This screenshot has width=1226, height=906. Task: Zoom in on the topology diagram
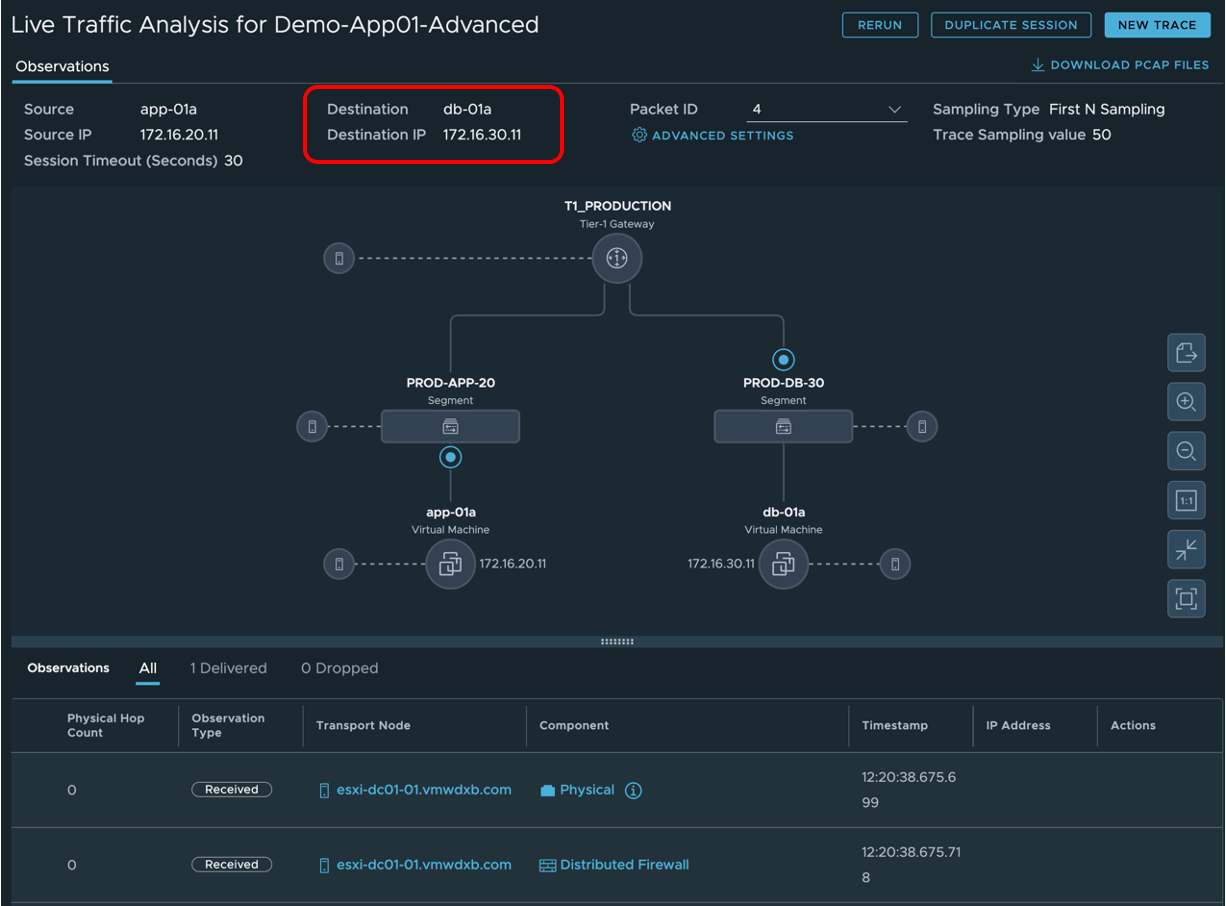pyautogui.click(x=1186, y=402)
